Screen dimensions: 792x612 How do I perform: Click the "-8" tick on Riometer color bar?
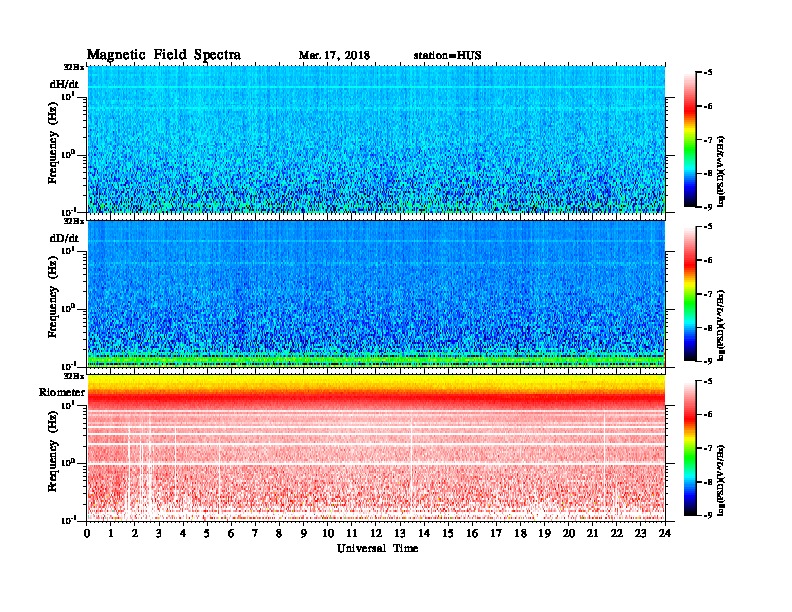(x=708, y=482)
